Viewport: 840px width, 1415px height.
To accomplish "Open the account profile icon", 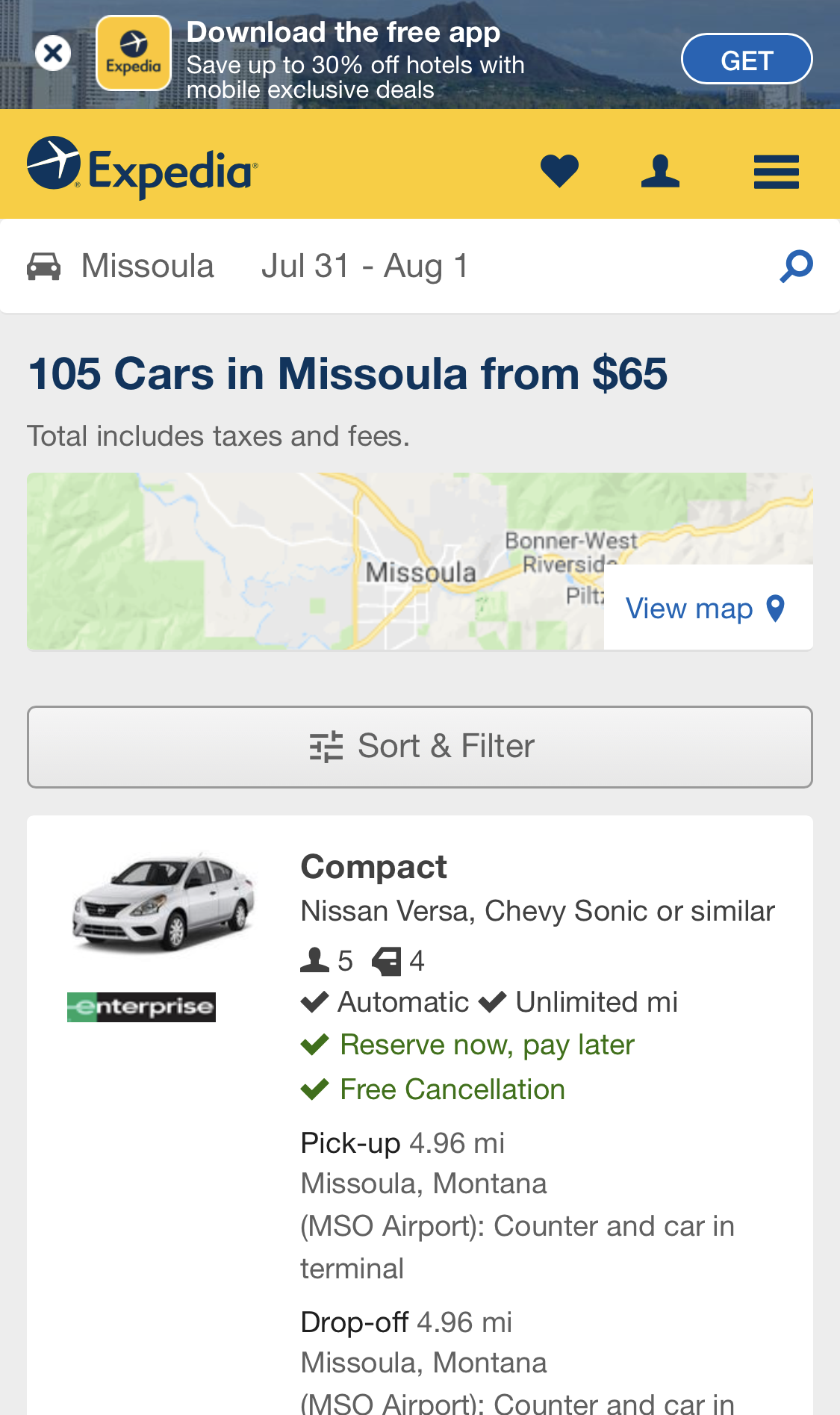I will coord(660,171).
